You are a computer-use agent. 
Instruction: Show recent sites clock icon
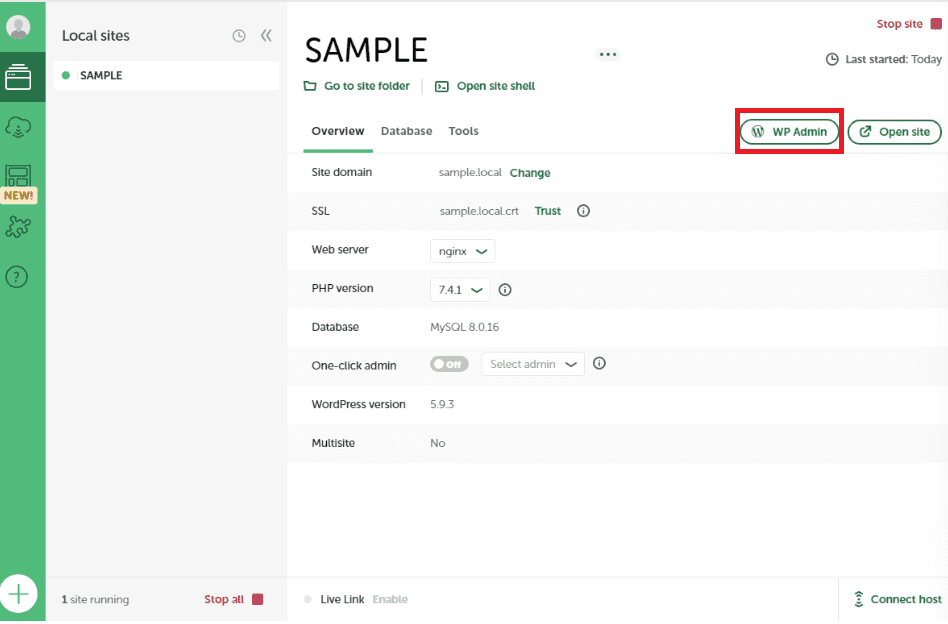click(x=239, y=36)
